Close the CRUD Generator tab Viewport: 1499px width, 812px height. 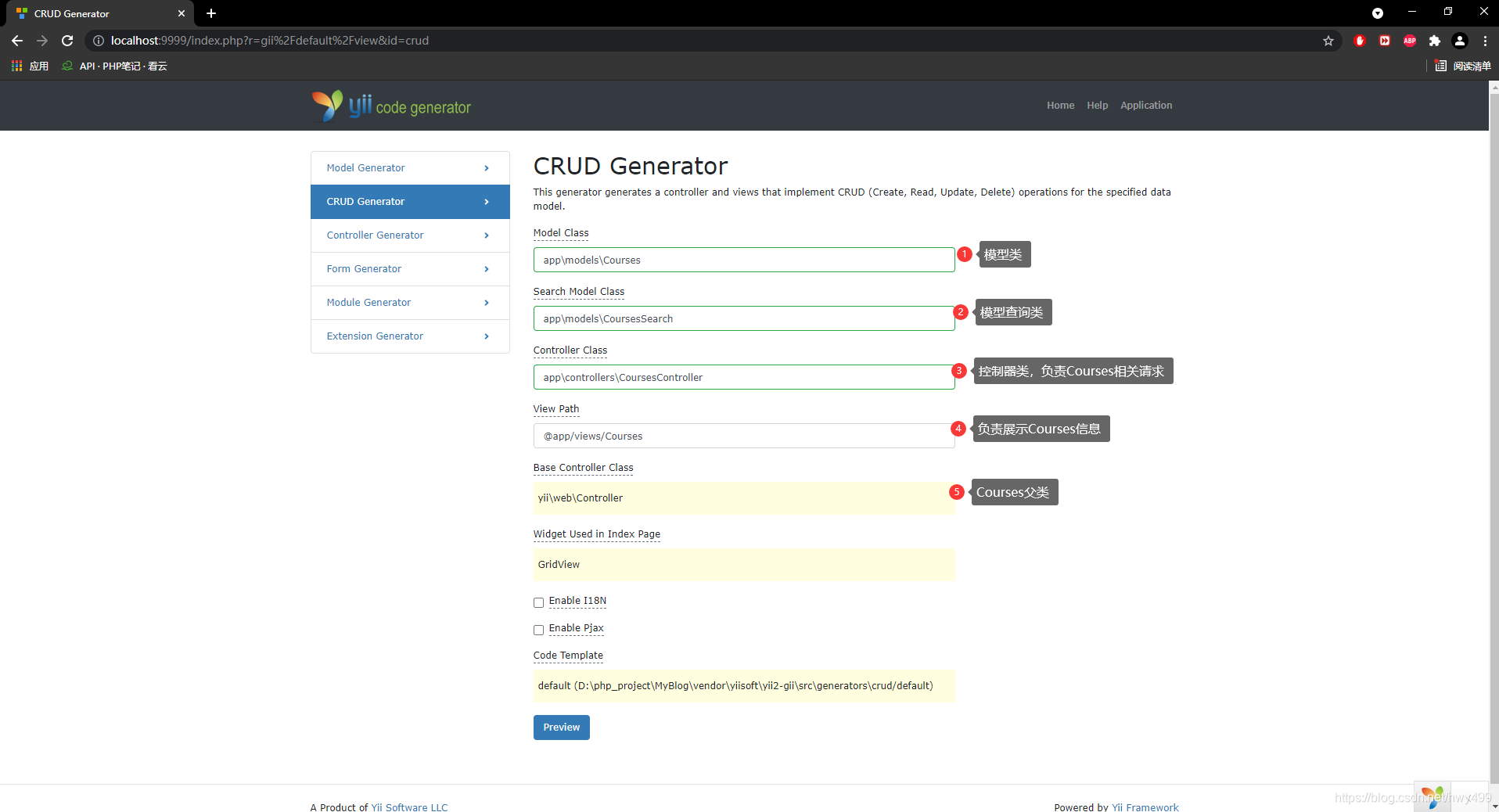(182, 13)
